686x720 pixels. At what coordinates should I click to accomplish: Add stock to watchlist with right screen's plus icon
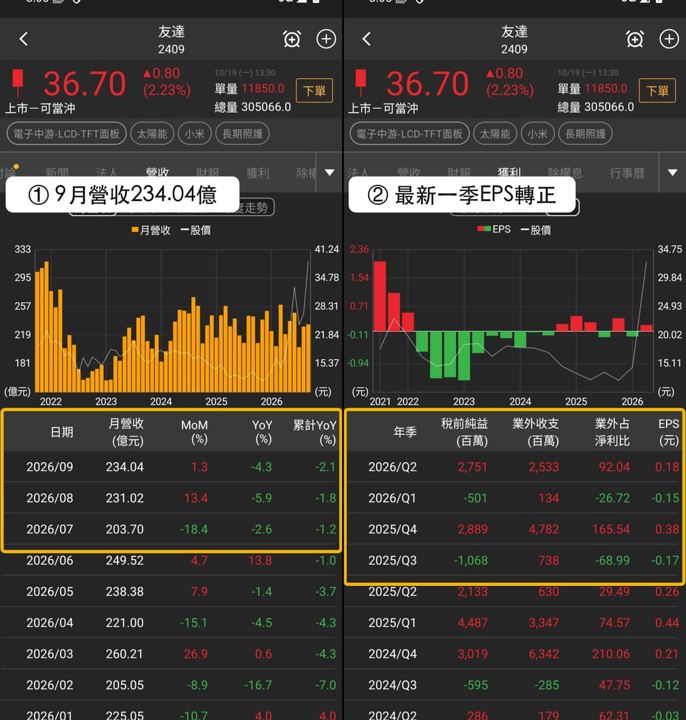coord(669,39)
